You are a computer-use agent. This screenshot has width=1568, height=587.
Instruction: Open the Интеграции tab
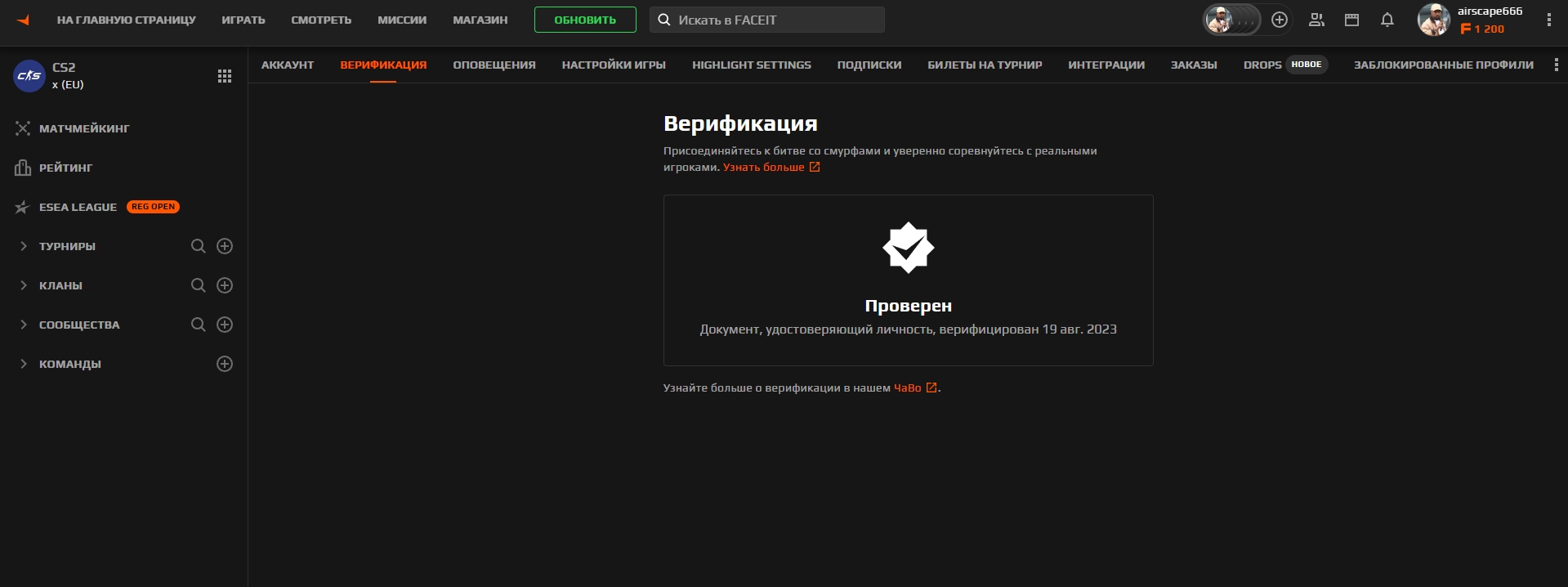point(1106,65)
